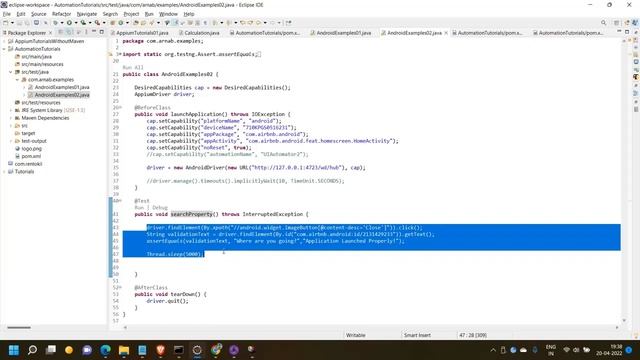The width and height of the screenshot is (640, 360).
Task: Select the target folder
Action: (28, 133)
